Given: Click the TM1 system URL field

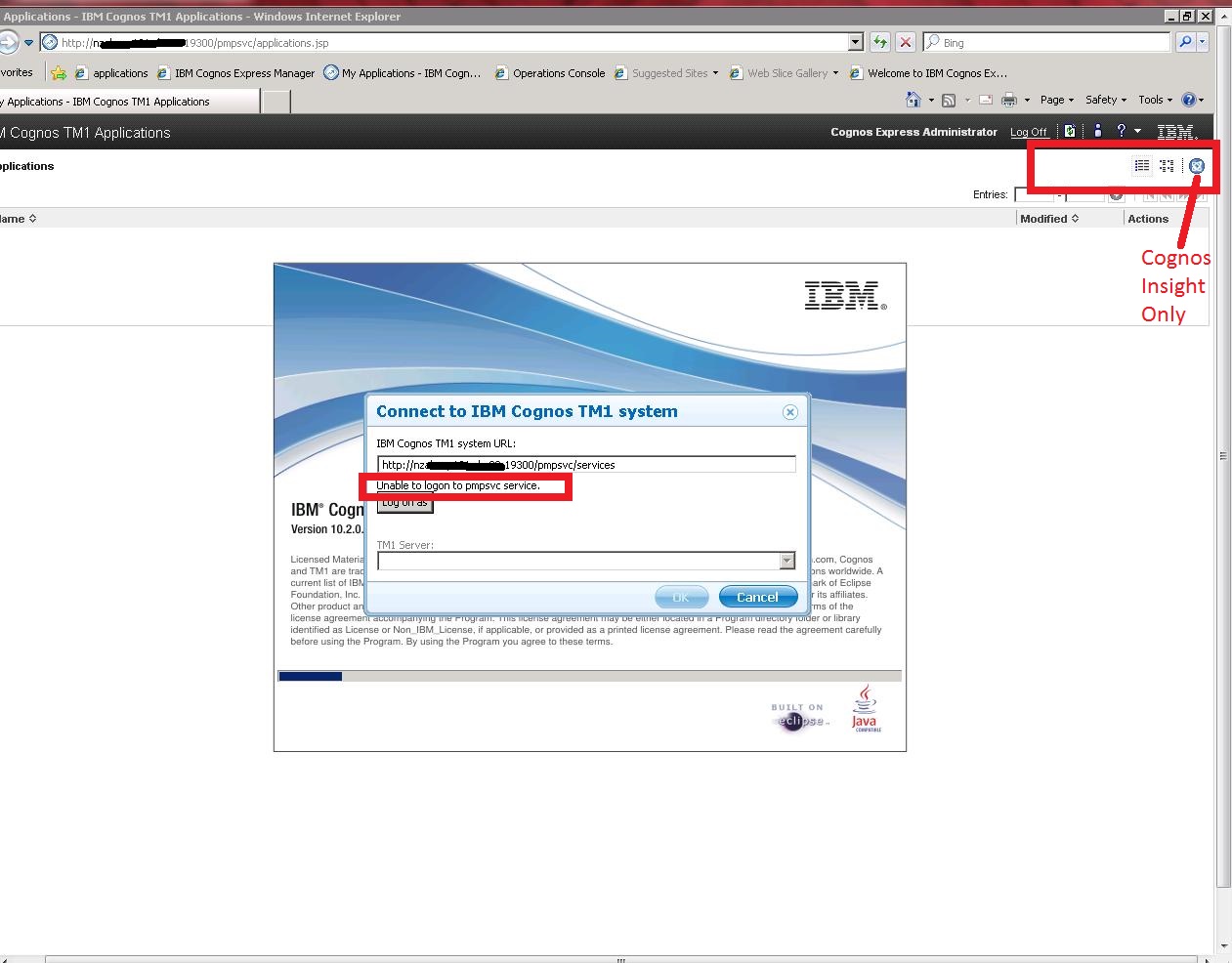Looking at the screenshot, I should (586, 465).
